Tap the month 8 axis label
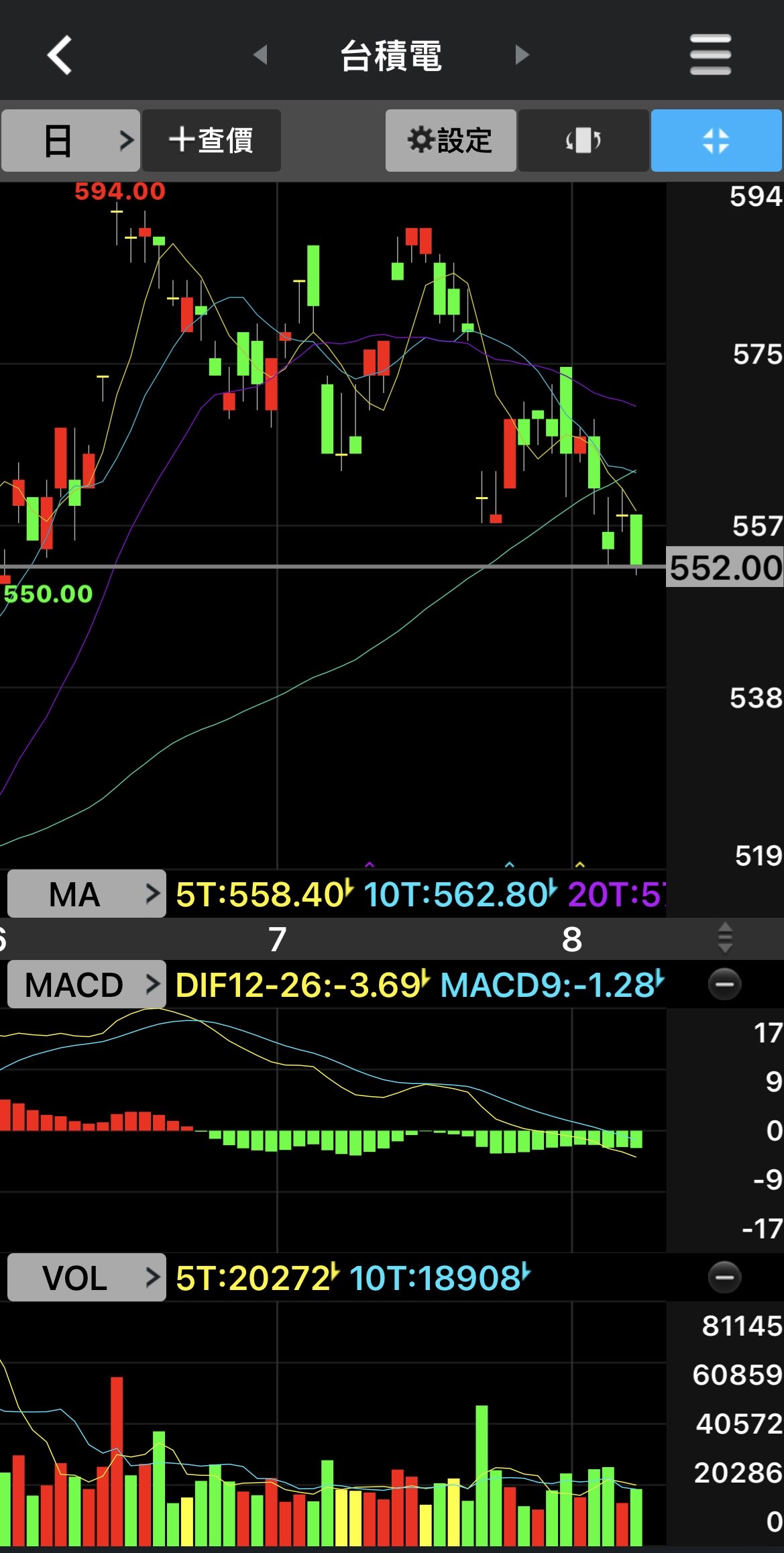 click(572, 939)
